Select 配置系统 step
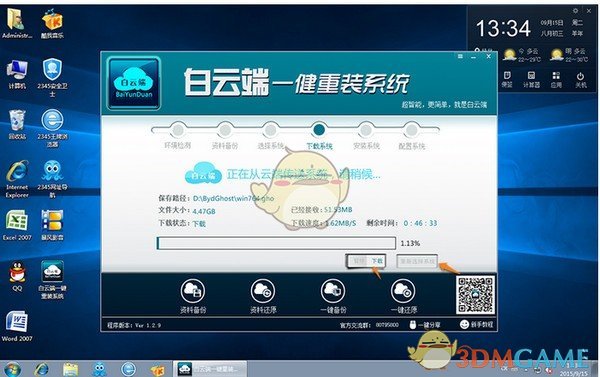Viewport: 600px width, 377px height. click(412, 136)
